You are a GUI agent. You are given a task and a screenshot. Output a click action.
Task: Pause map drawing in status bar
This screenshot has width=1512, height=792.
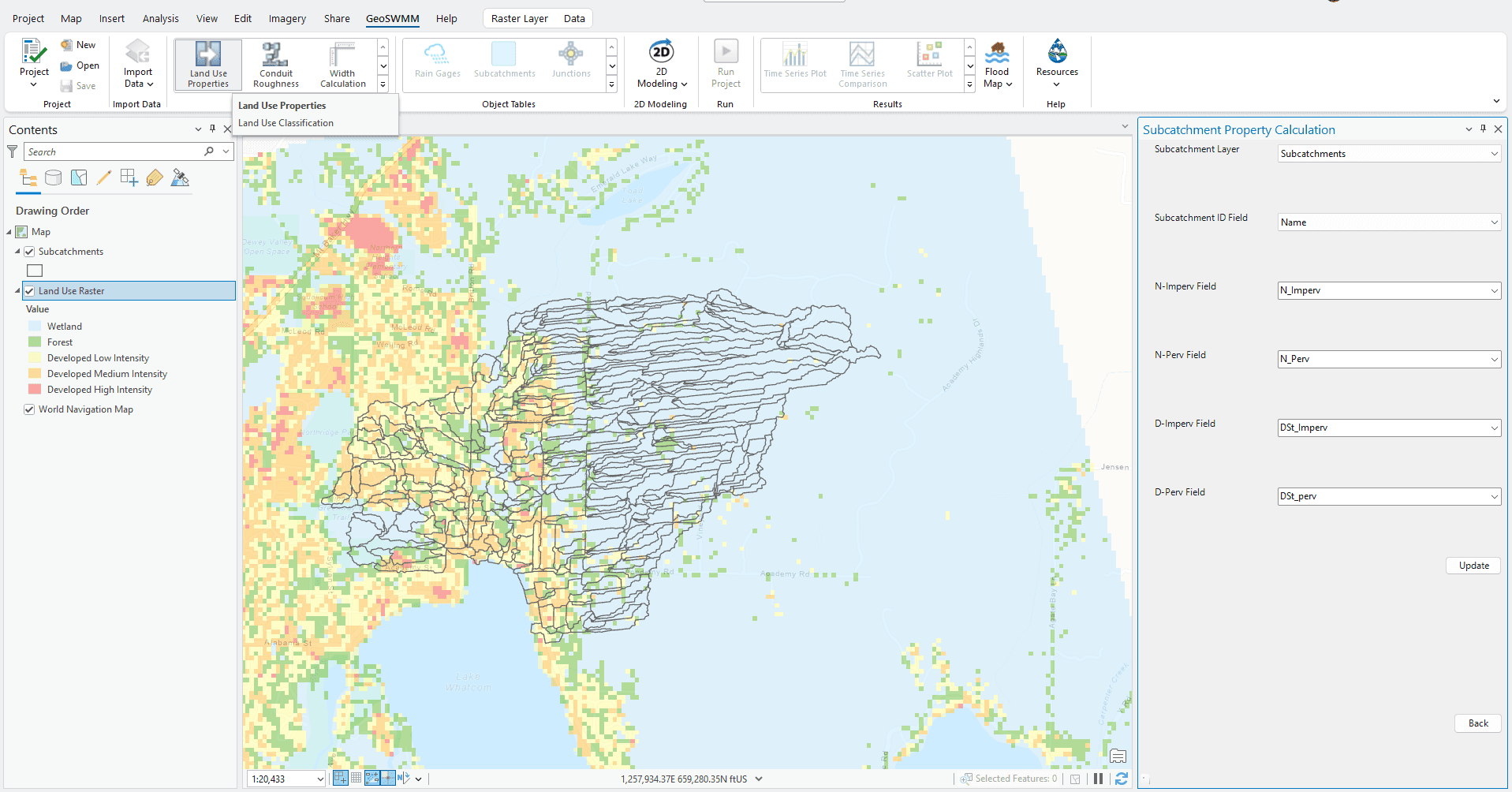(x=1098, y=779)
